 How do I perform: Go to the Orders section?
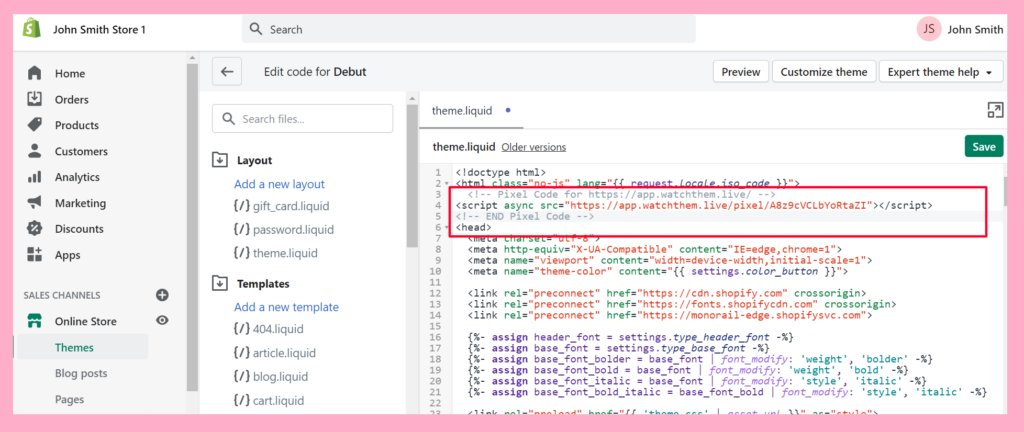[72, 99]
